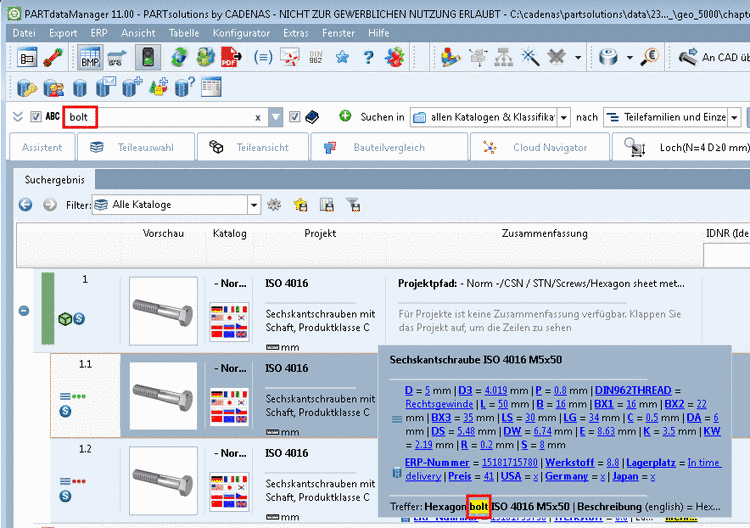Go back with blue left arrow
Viewport: 750px width, 528px height.
click(25, 205)
